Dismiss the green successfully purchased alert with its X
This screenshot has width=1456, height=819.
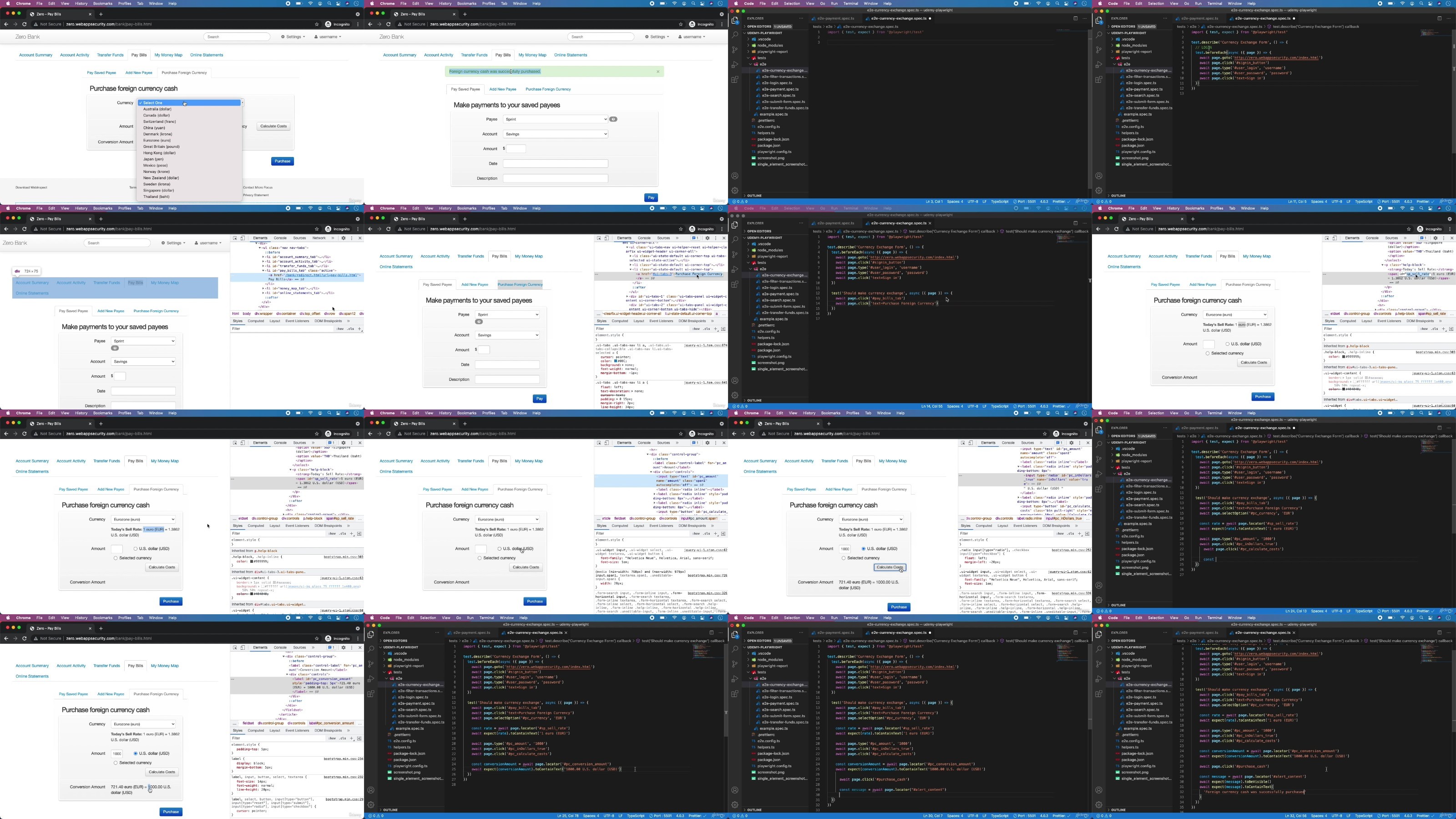click(658, 72)
